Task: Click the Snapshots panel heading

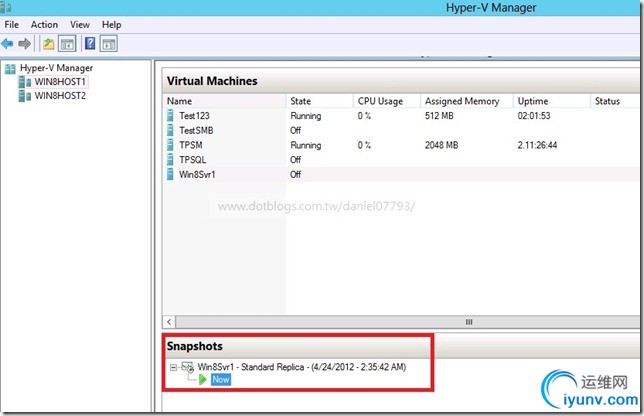Action: tap(195, 346)
